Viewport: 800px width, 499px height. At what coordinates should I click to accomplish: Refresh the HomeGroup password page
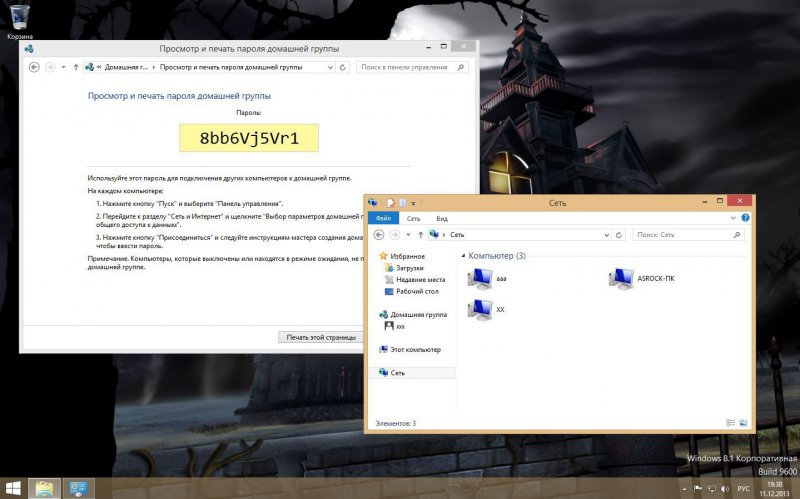tap(343, 67)
